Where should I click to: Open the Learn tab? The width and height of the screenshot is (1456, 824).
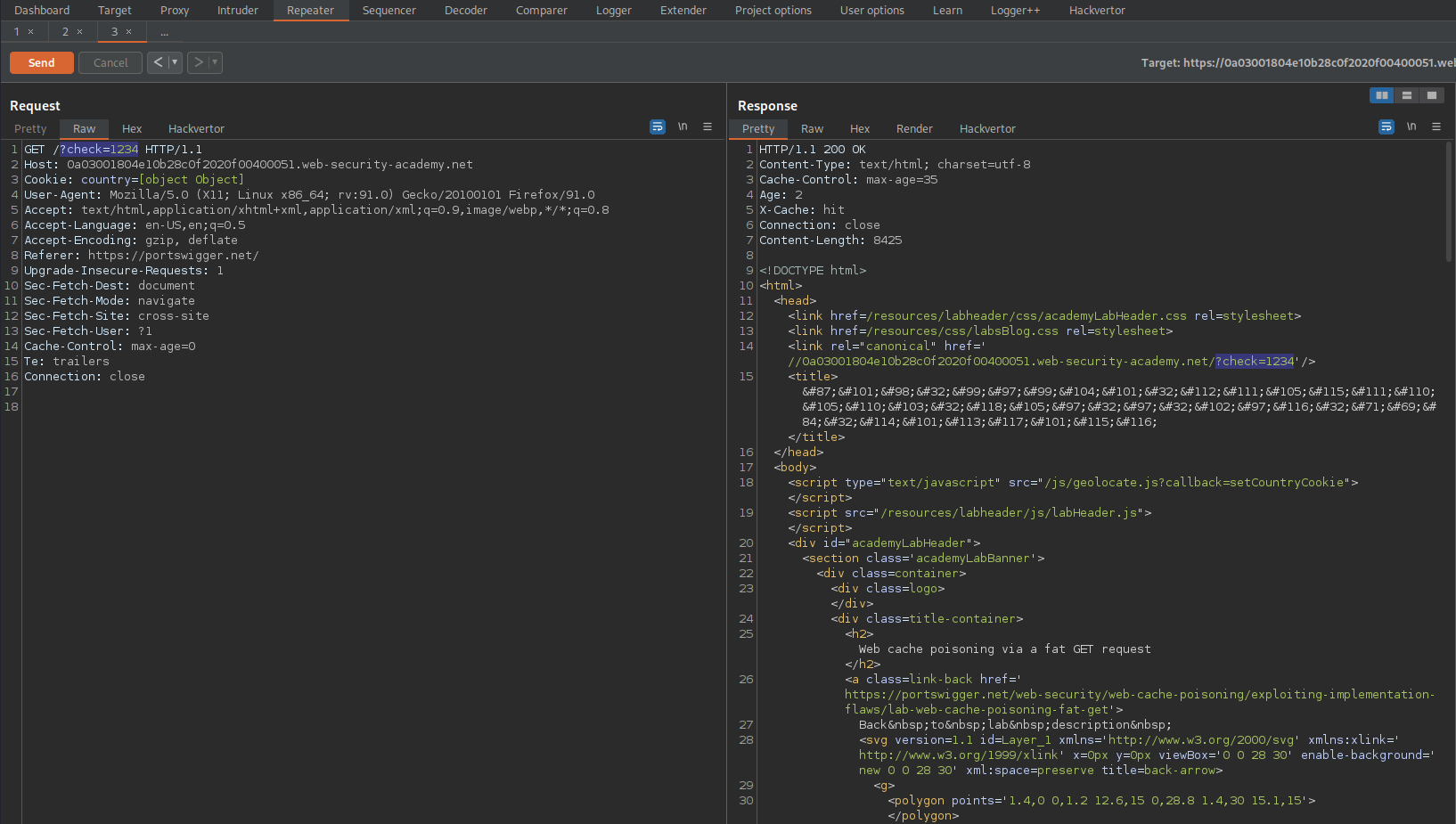pos(947,11)
